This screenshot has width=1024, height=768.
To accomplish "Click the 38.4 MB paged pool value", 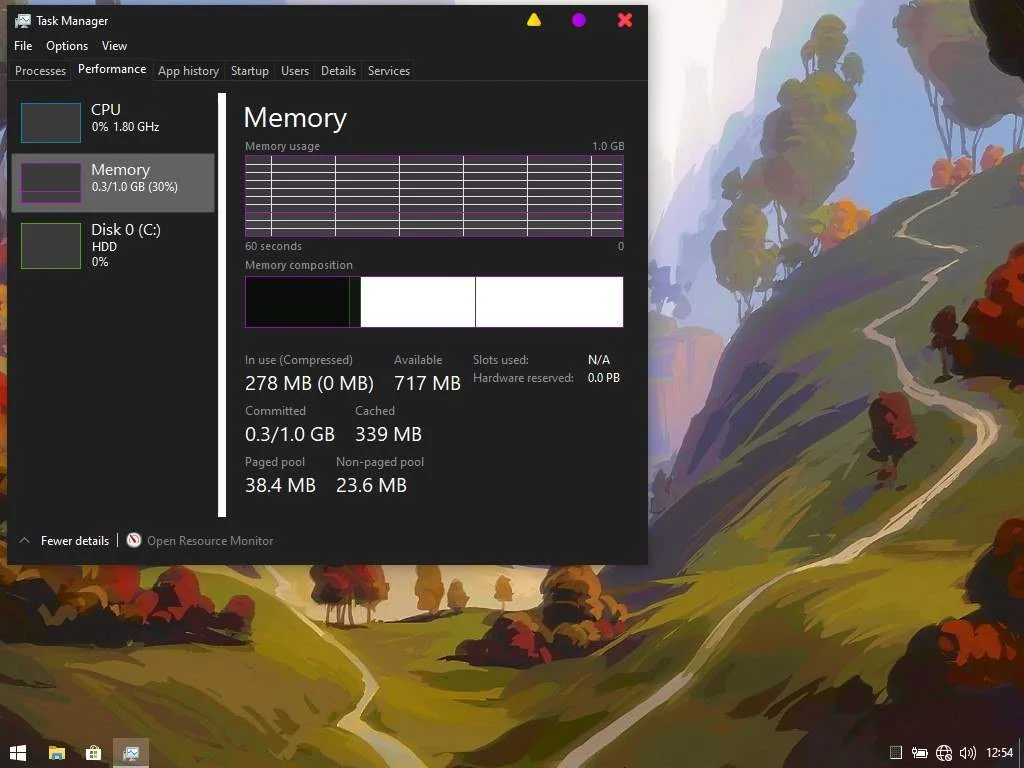I will [280, 485].
